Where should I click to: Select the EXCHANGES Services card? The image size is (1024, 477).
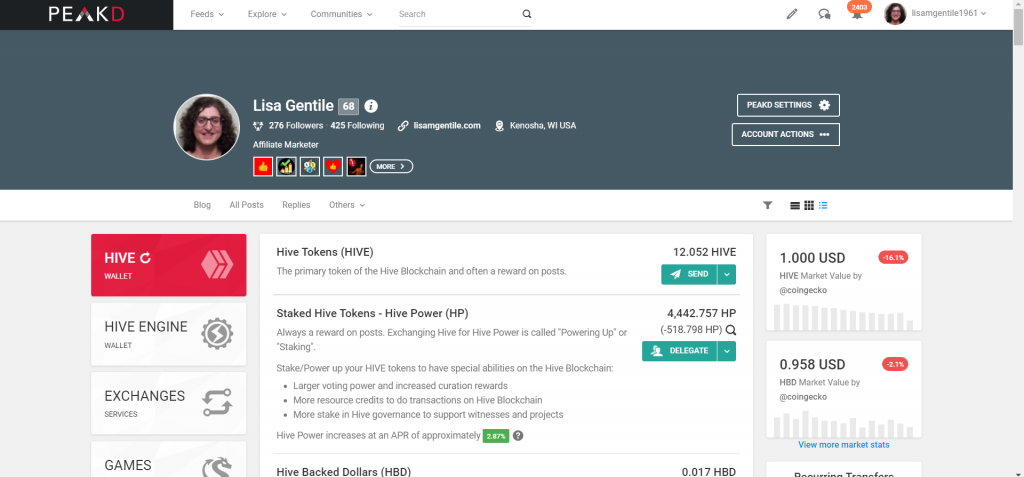click(x=168, y=403)
